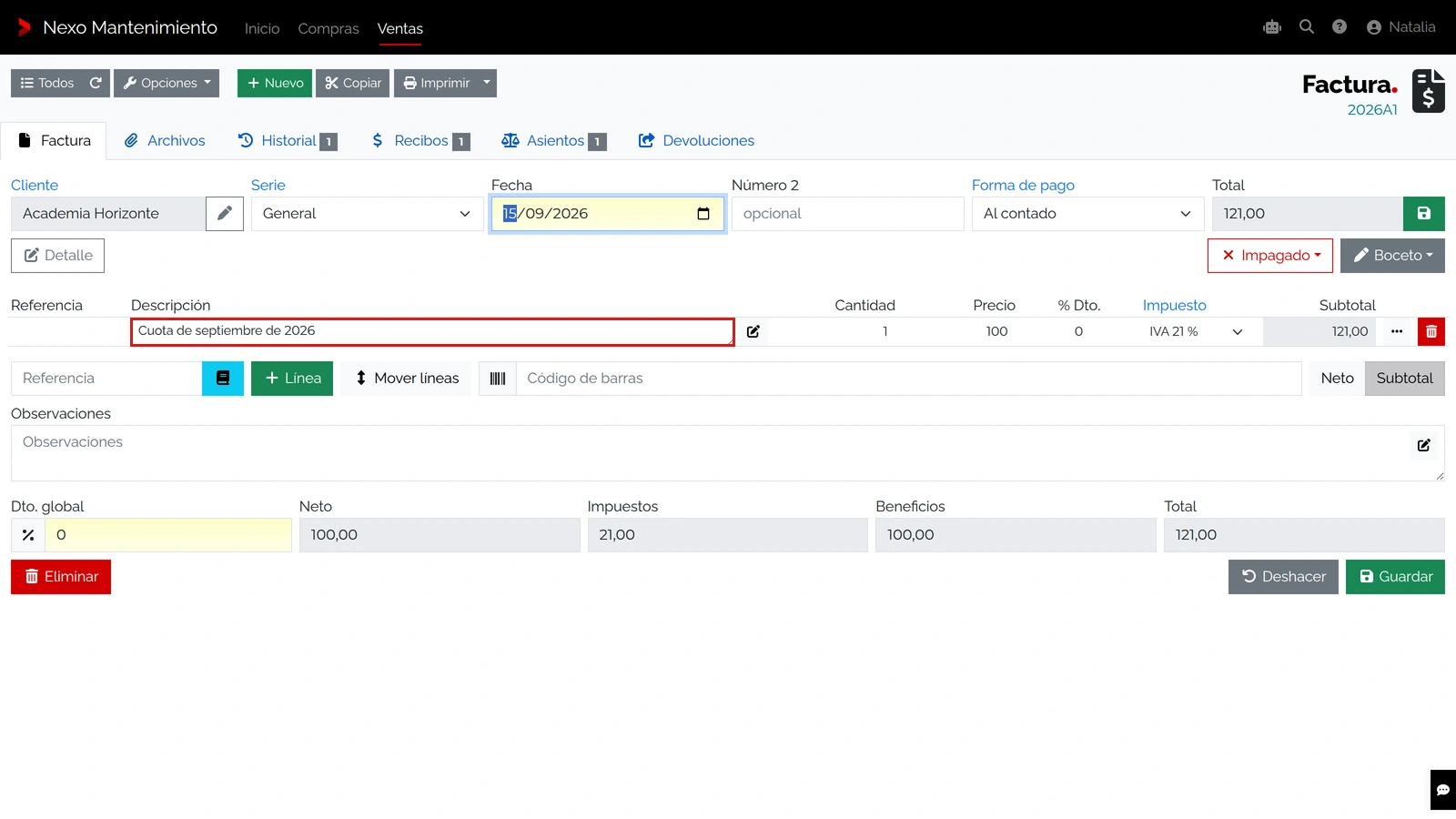Viewport: 1456px width, 819px height.
Task: Open Serie General dropdown
Action: [x=367, y=214]
